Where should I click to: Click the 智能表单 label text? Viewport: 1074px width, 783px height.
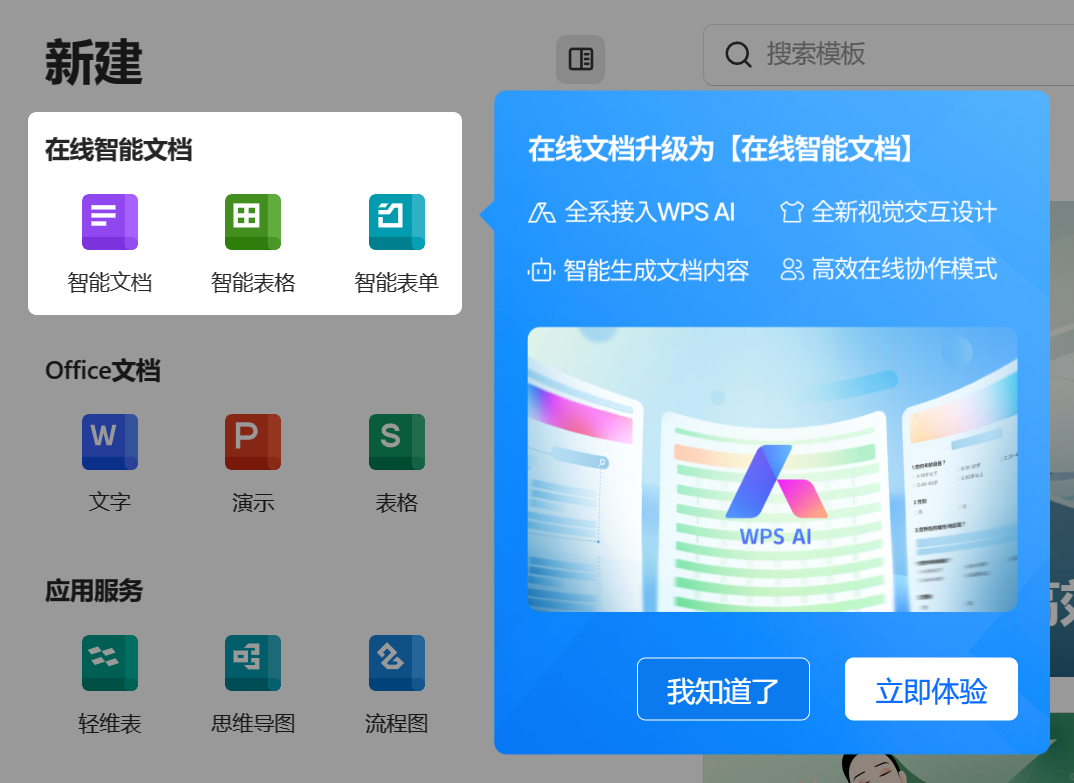point(397,282)
